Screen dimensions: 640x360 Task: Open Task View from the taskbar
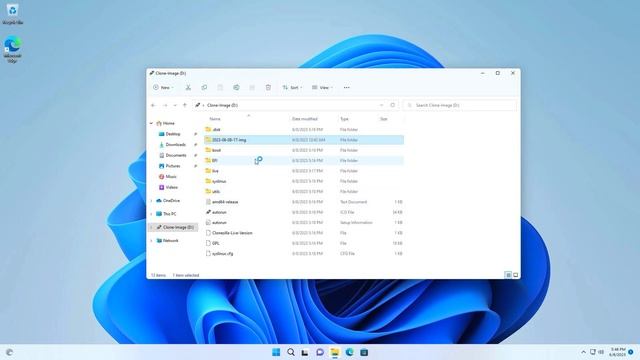point(305,352)
